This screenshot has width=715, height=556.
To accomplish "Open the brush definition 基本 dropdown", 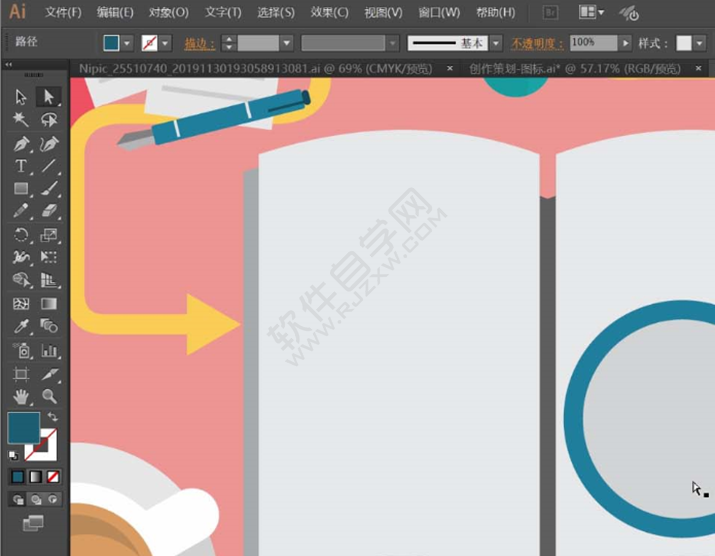I will [x=496, y=43].
